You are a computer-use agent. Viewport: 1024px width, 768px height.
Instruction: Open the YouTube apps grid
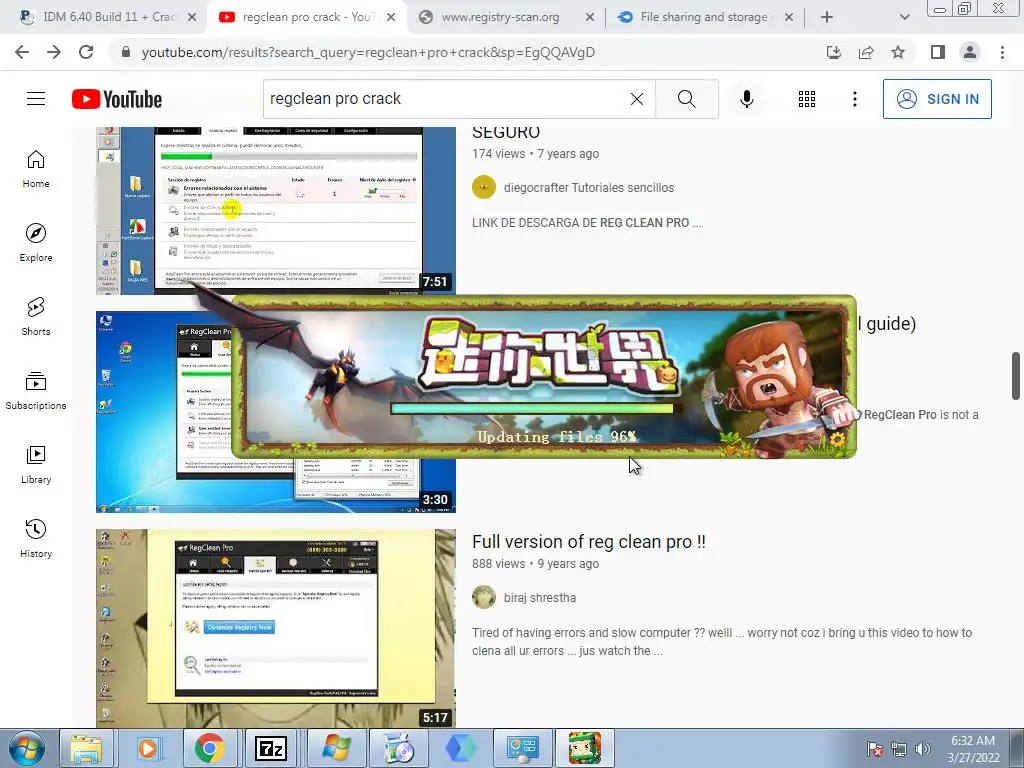coord(807,99)
